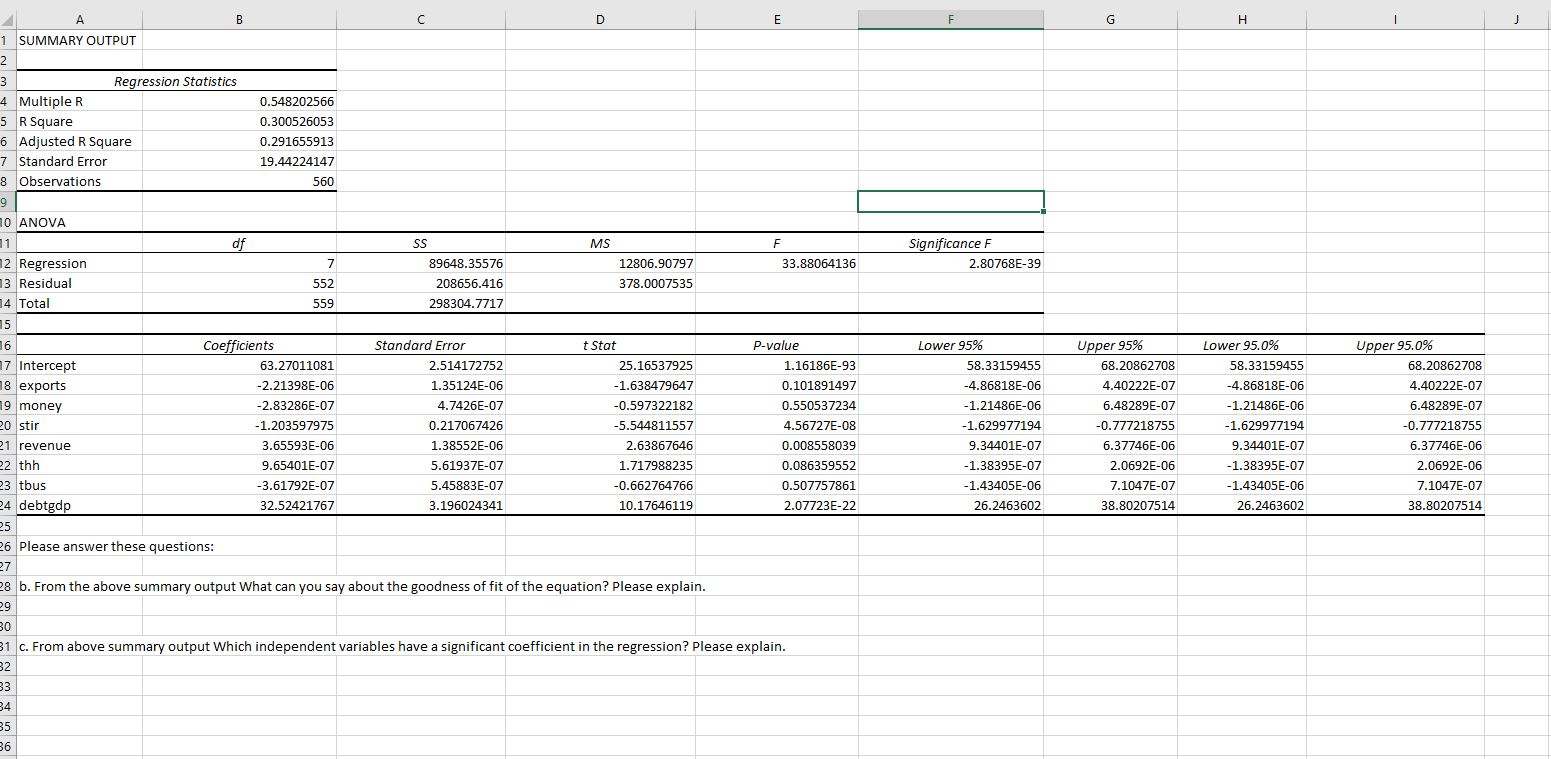The image size is (1551, 759).
Task: Click the currently outlined empty cell F9
Action: (x=949, y=201)
